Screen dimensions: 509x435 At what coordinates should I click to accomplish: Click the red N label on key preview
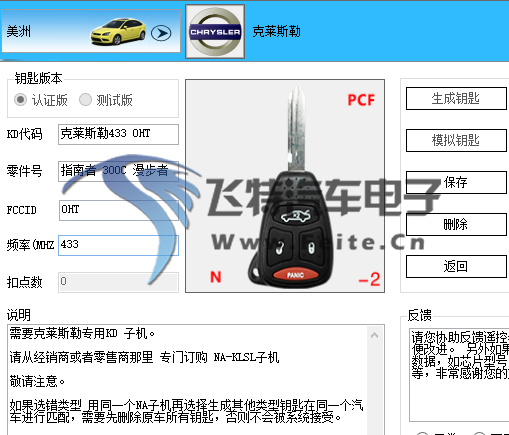(216, 277)
